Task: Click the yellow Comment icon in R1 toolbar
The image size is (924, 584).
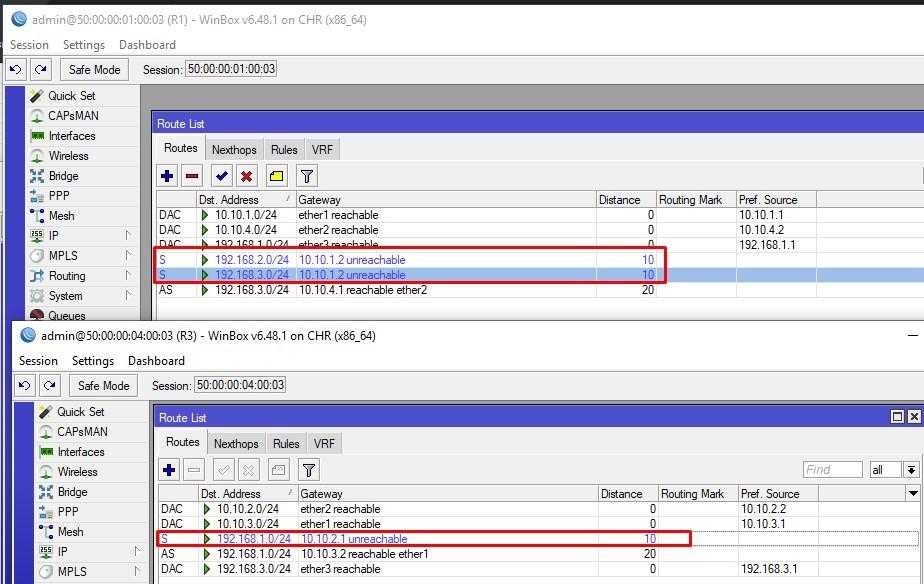Action: click(x=277, y=177)
